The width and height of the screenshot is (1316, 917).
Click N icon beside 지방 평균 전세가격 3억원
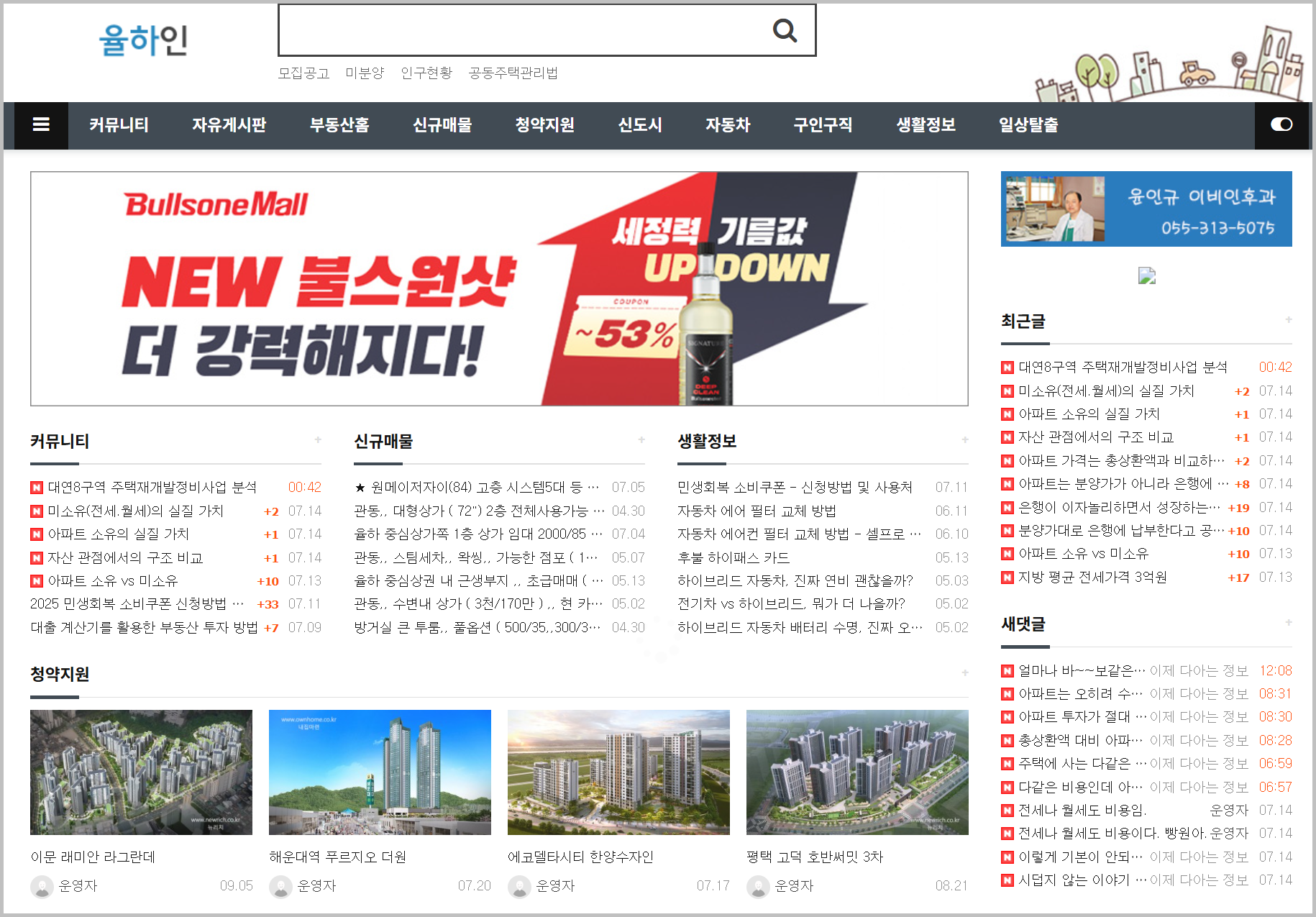click(x=1007, y=578)
